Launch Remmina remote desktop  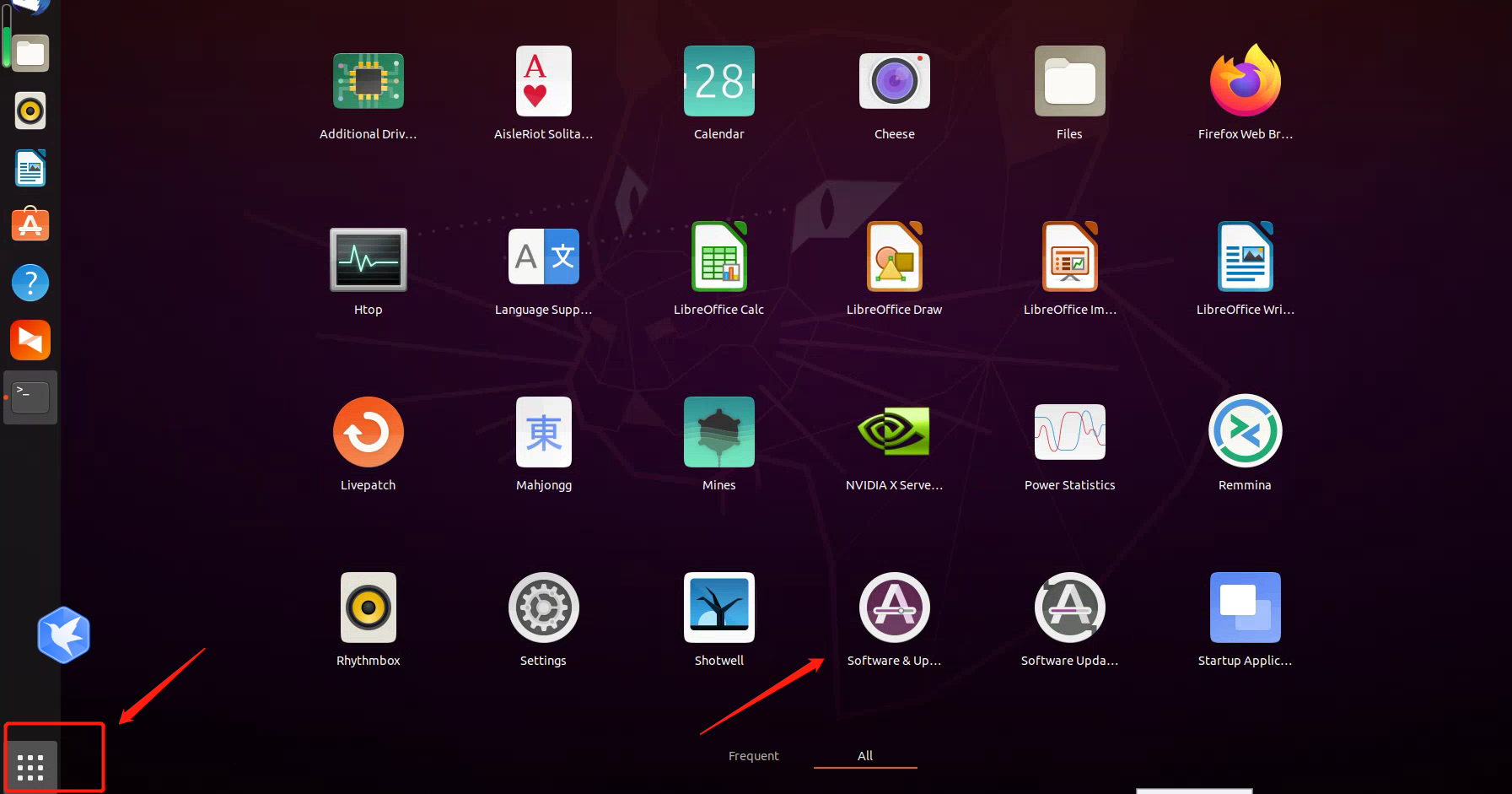(x=1246, y=431)
